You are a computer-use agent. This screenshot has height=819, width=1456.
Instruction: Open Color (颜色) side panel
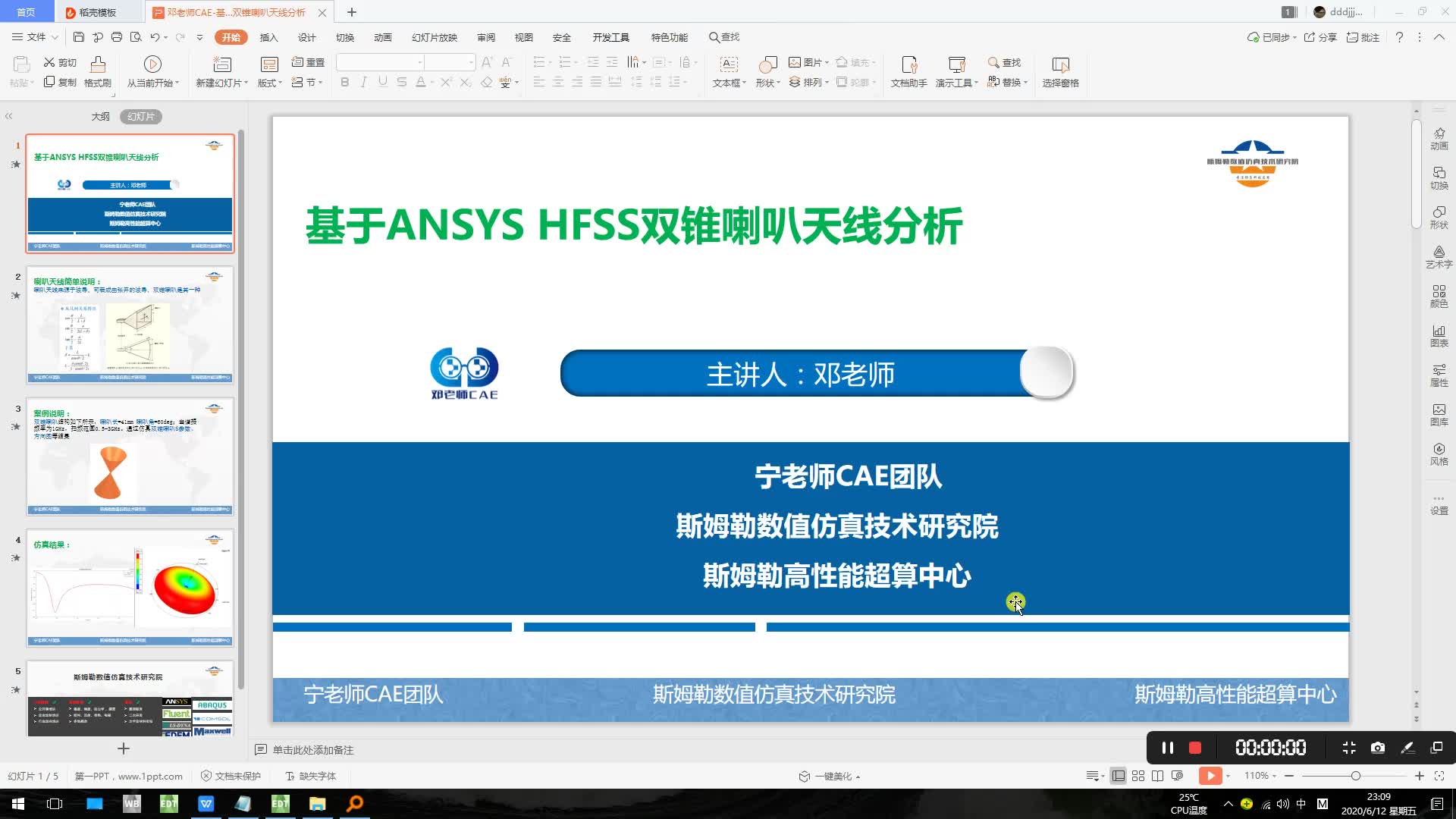click(1439, 297)
